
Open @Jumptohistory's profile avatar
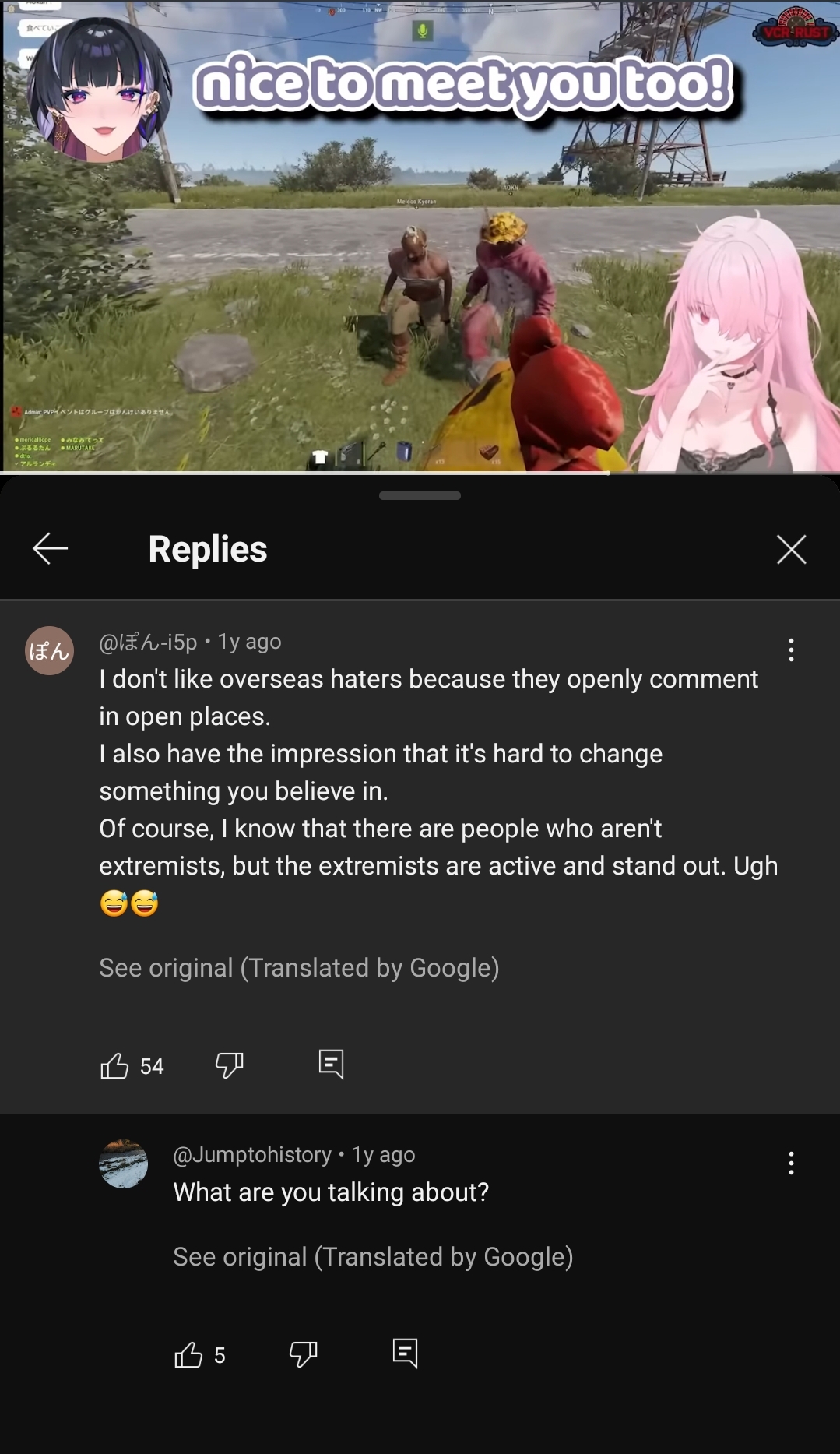coord(123,1164)
